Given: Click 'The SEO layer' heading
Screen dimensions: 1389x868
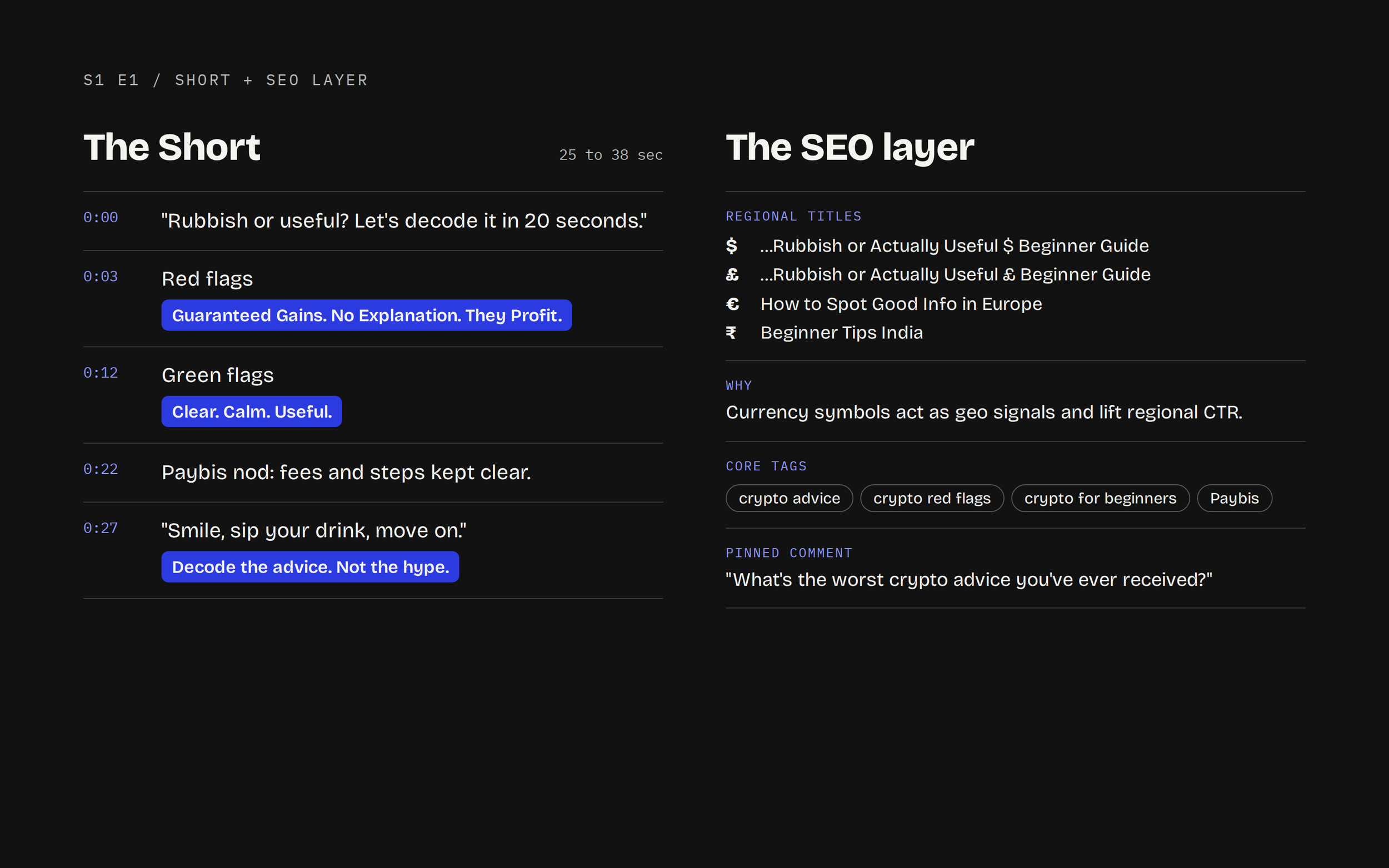Looking at the screenshot, I should tap(850, 148).
